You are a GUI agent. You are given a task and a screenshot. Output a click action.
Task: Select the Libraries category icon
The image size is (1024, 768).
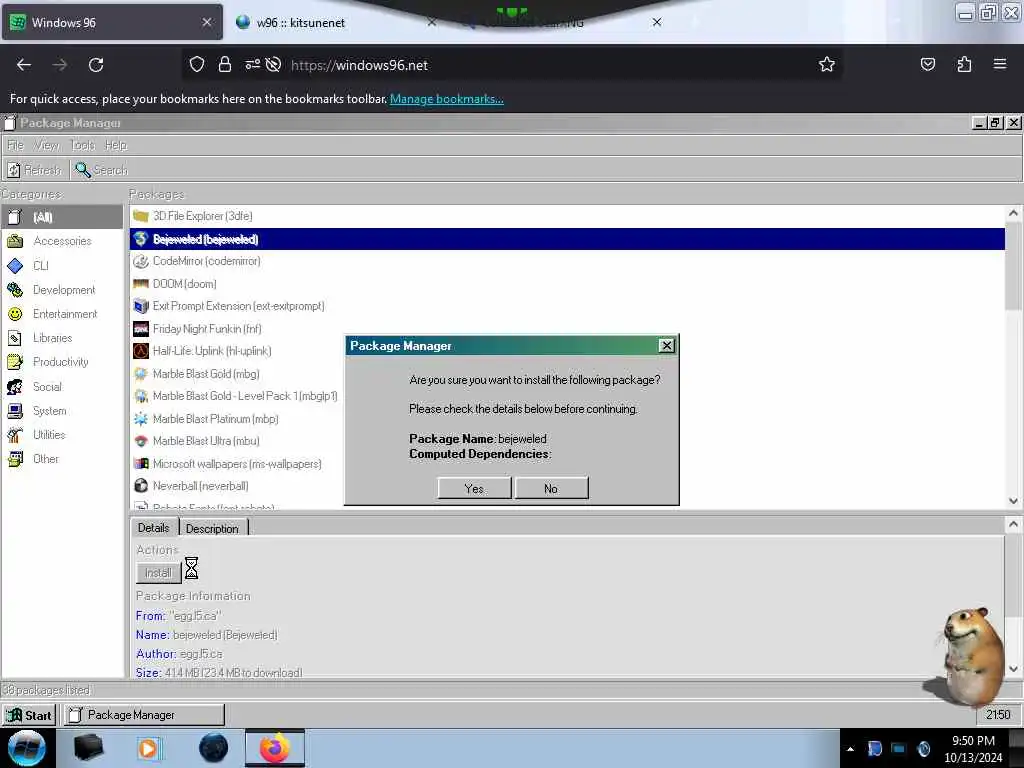(x=15, y=338)
